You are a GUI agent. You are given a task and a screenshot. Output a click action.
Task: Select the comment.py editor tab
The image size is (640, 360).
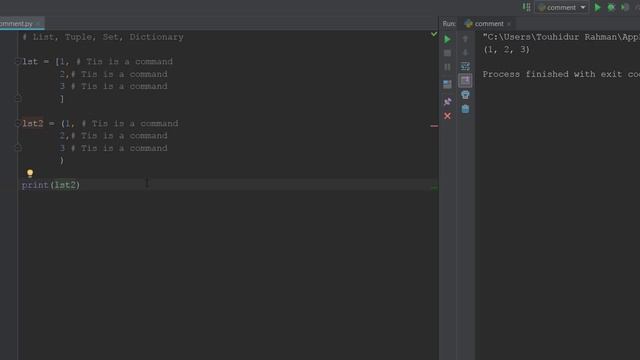[16, 24]
